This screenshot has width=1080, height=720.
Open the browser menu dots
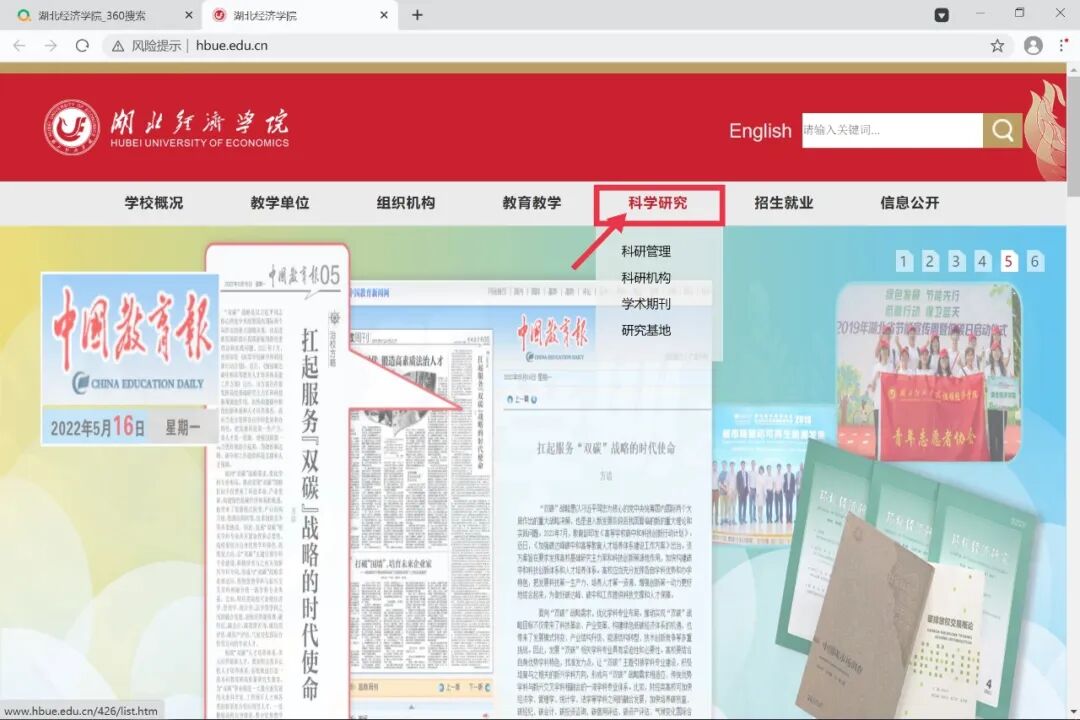click(x=1063, y=45)
